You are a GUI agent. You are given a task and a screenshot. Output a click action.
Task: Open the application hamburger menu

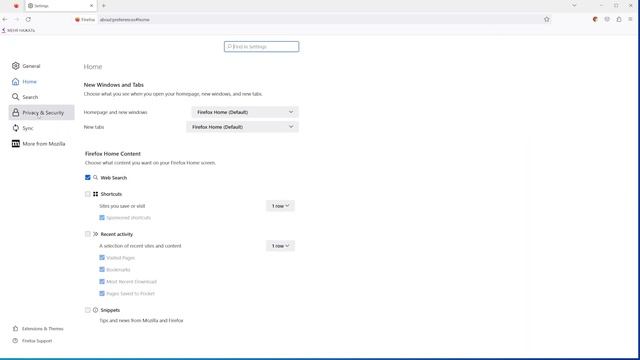point(630,19)
